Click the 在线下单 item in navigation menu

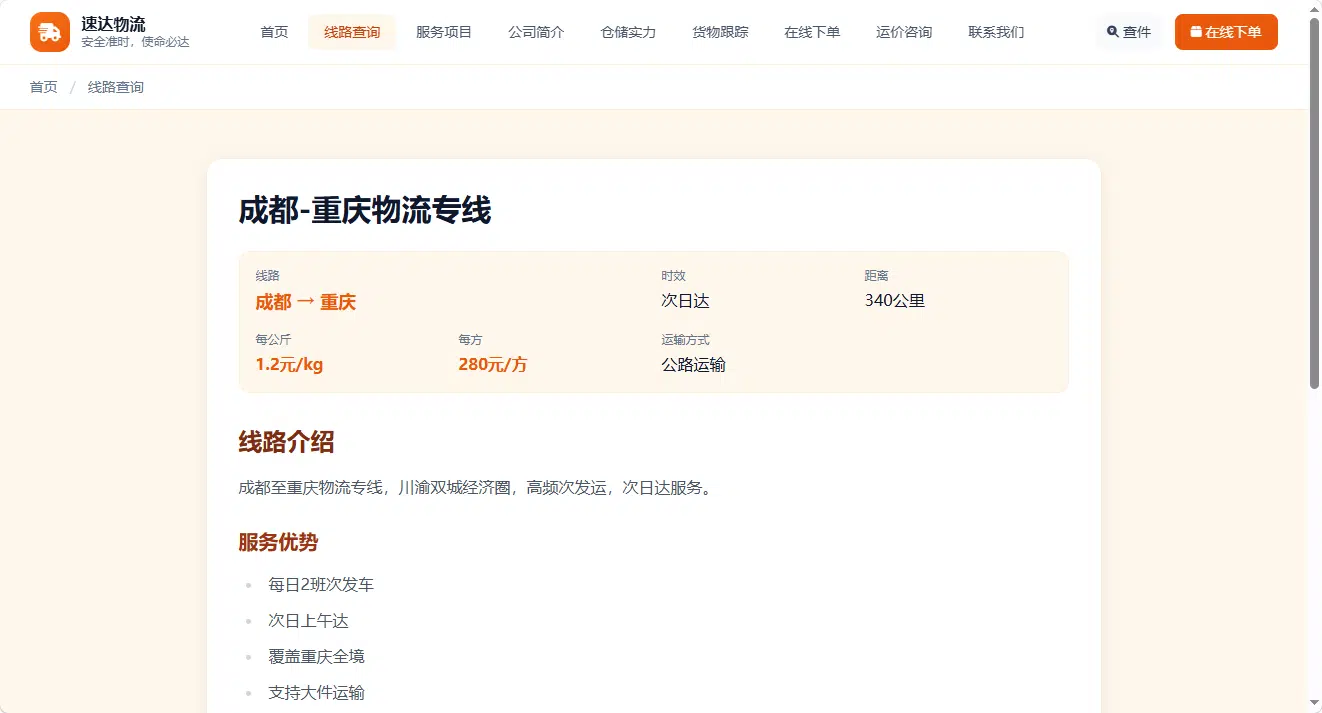pos(812,32)
